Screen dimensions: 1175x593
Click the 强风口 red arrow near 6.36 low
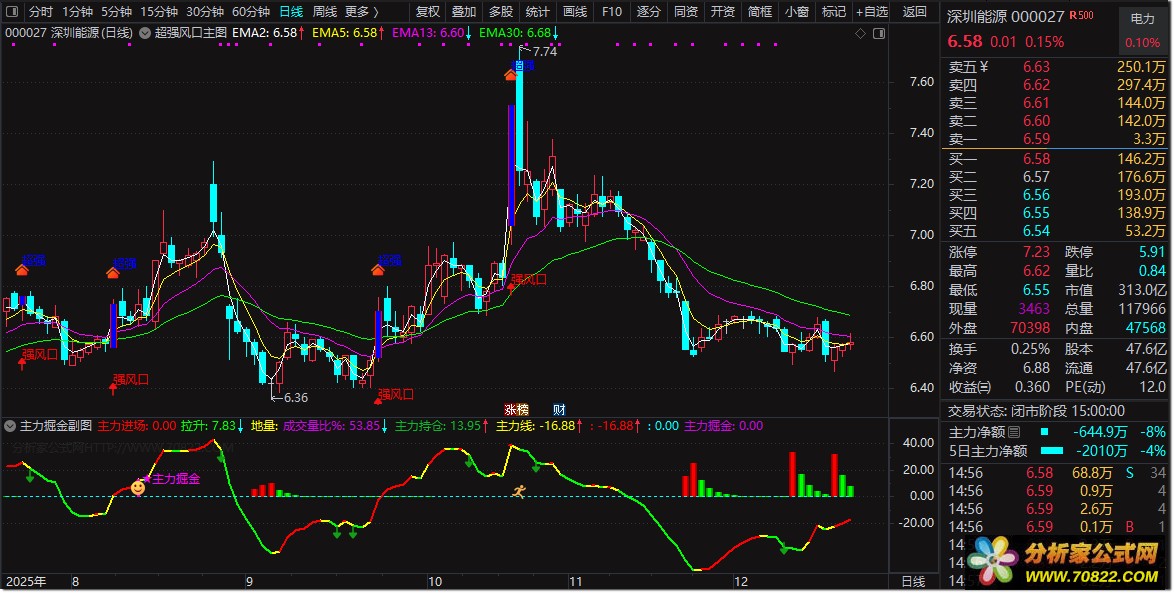coord(378,400)
